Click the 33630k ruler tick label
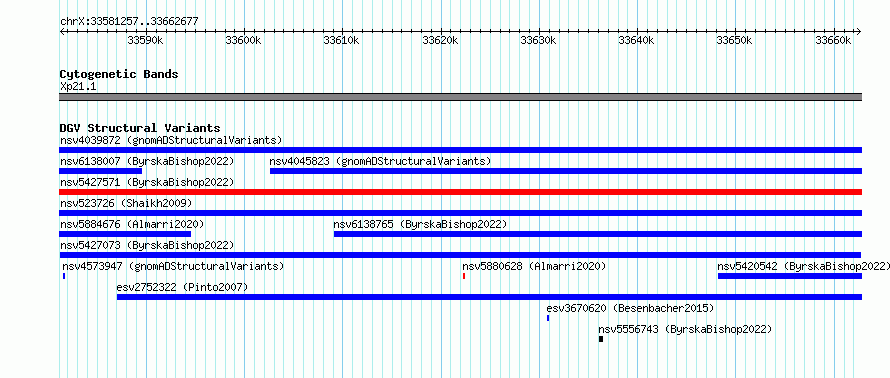Image resolution: width=890 pixels, height=378 pixels. (539, 40)
